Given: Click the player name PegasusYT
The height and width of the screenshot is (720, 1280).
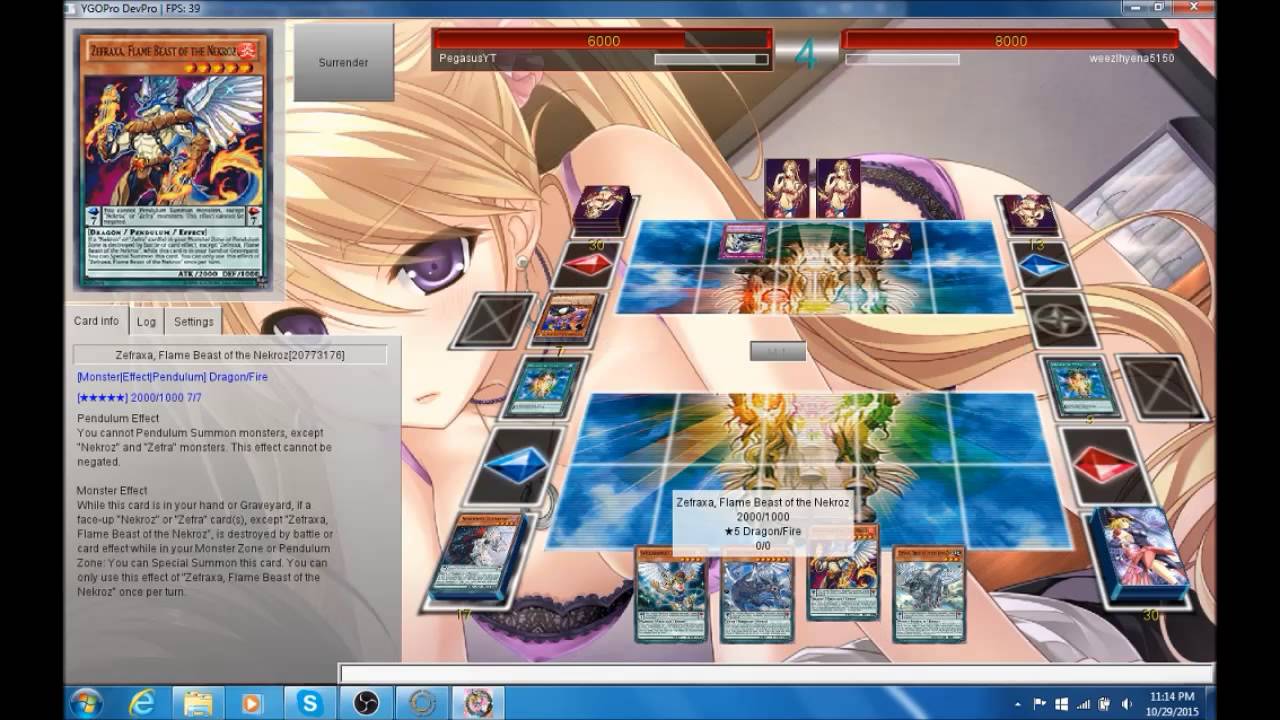Looking at the screenshot, I should [x=467, y=59].
